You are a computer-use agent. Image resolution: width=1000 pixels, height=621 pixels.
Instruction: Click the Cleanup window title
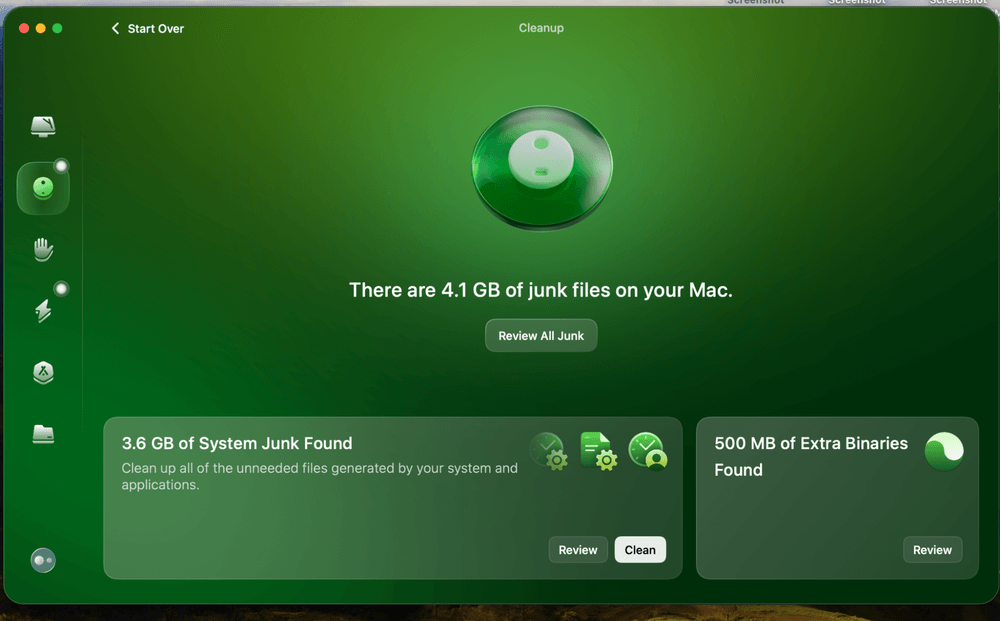click(541, 28)
